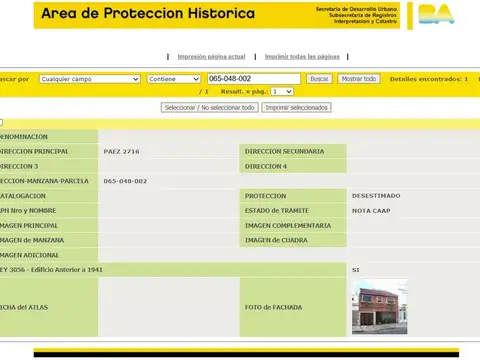480x360 pixels.
Task: Click 'Seleccionar / No seleccionar todo' button
Action: (209, 108)
